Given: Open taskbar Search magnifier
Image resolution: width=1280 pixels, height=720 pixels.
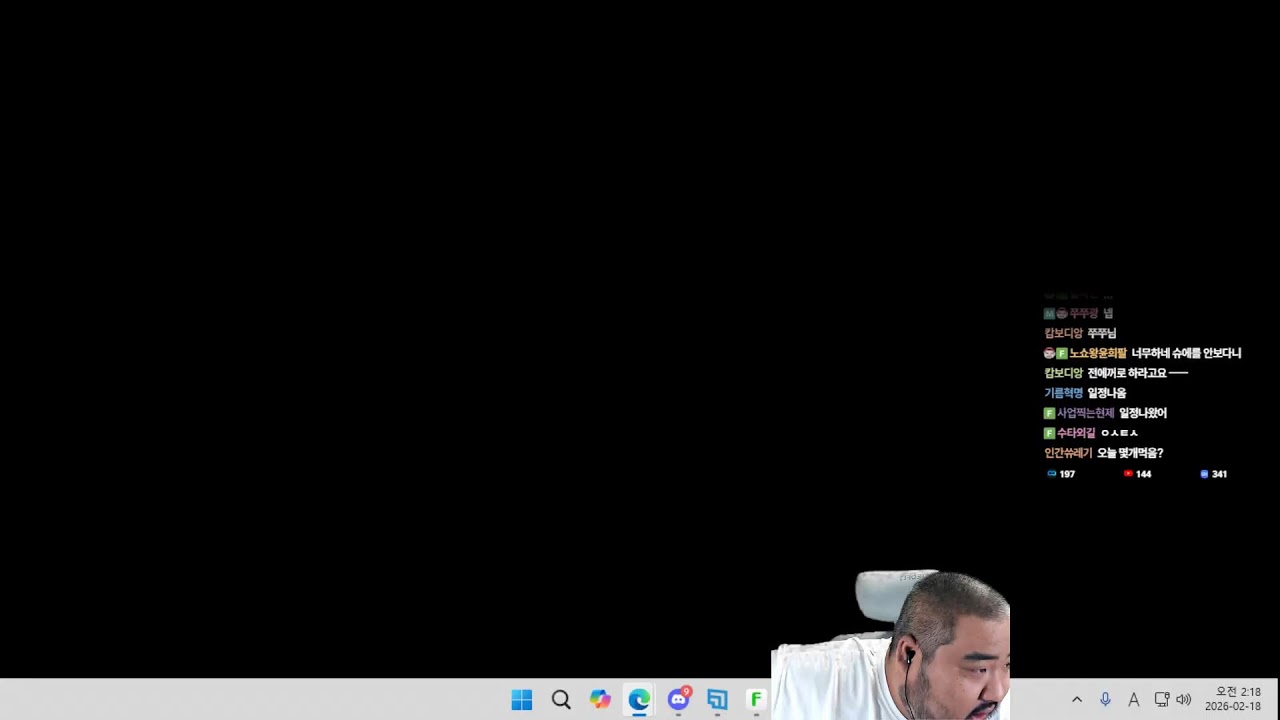Looking at the screenshot, I should (561, 700).
